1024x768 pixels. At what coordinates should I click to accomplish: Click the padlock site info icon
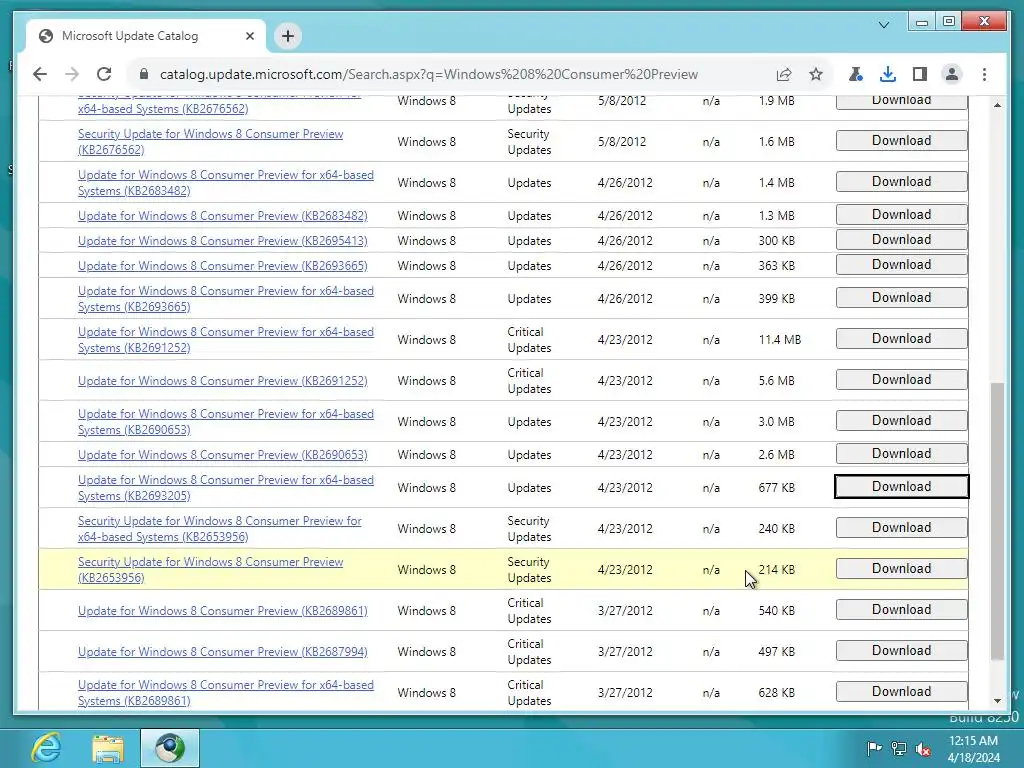(144, 74)
